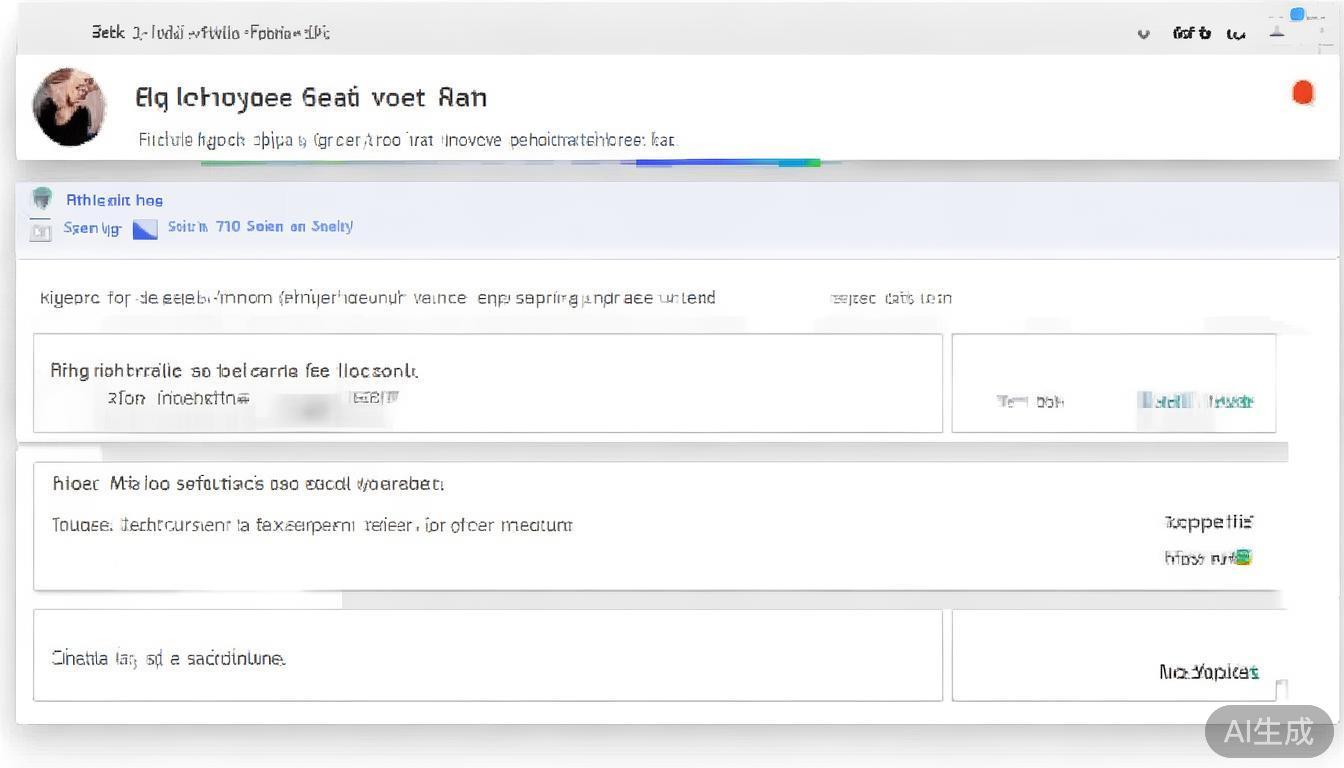This screenshot has height=768, width=1344.
Task: Click the green icon next to 'hfosx'
Action: pyautogui.click(x=1243, y=557)
